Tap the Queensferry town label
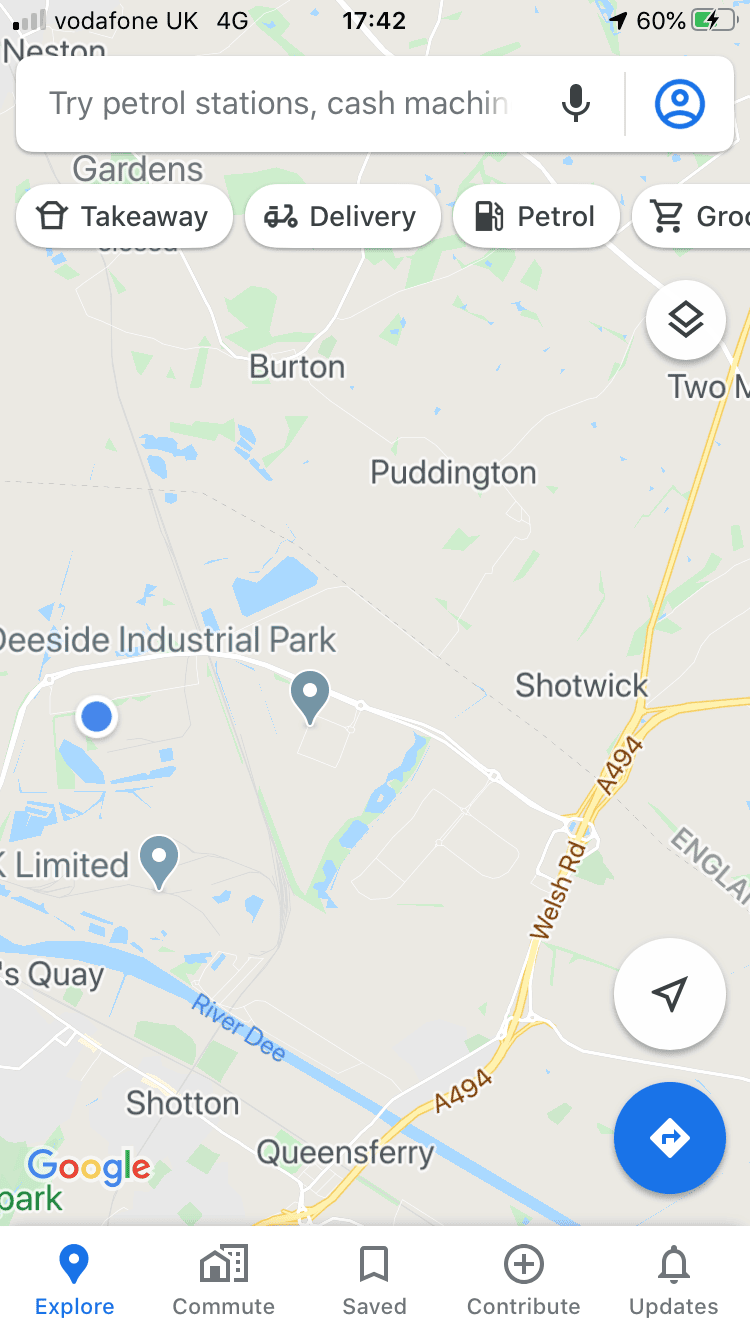The width and height of the screenshot is (750, 1334). tap(346, 1152)
